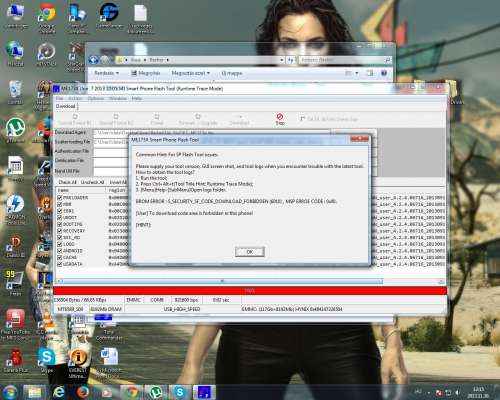Open Skype from the taskbar
Screen dimensions: 500x400
tap(180, 392)
